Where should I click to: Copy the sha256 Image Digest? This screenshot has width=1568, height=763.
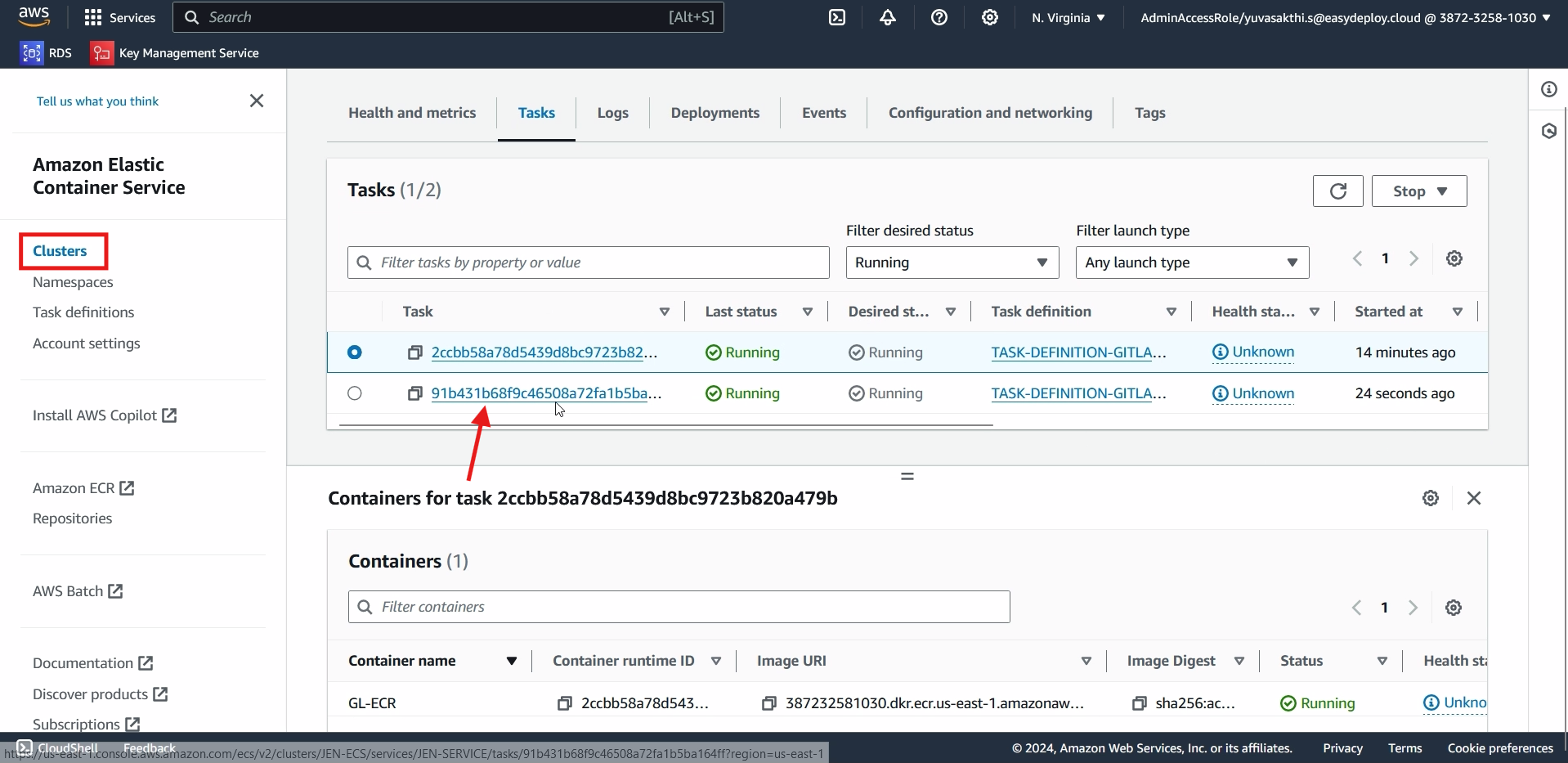click(x=1140, y=703)
